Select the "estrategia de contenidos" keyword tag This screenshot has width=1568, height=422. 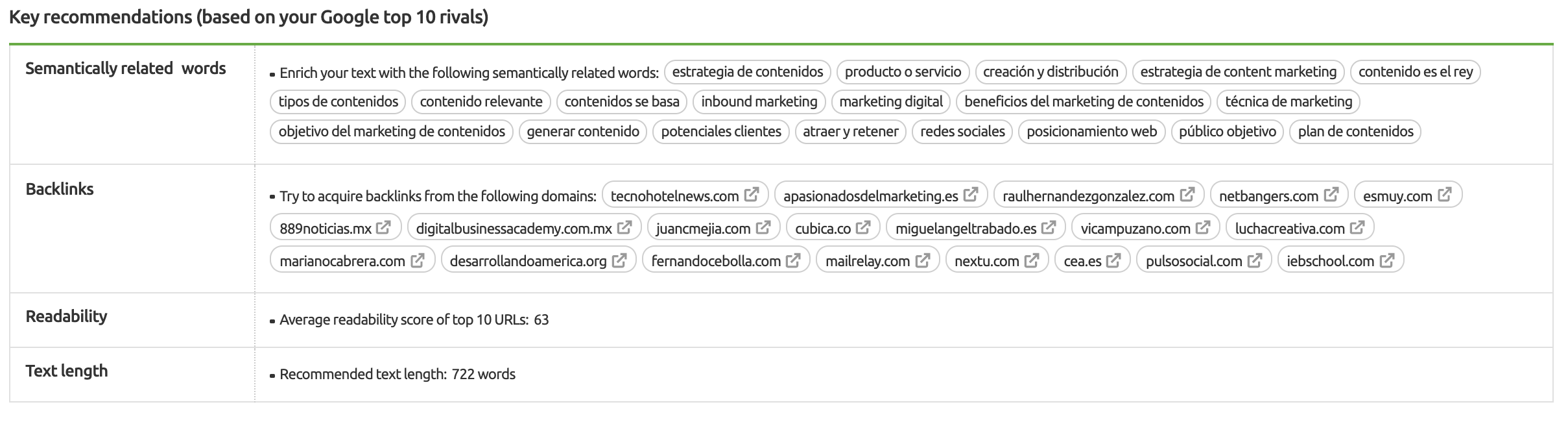pos(747,71)
